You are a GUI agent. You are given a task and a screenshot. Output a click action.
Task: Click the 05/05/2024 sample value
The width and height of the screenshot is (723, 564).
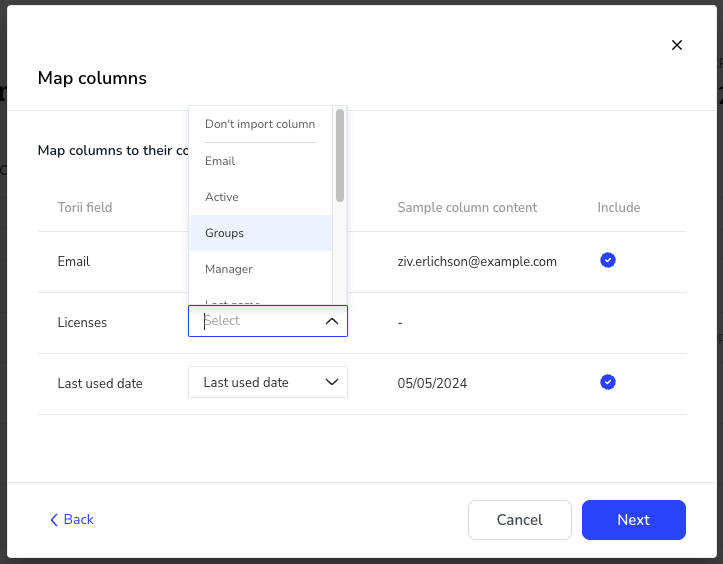coord(432,383)
